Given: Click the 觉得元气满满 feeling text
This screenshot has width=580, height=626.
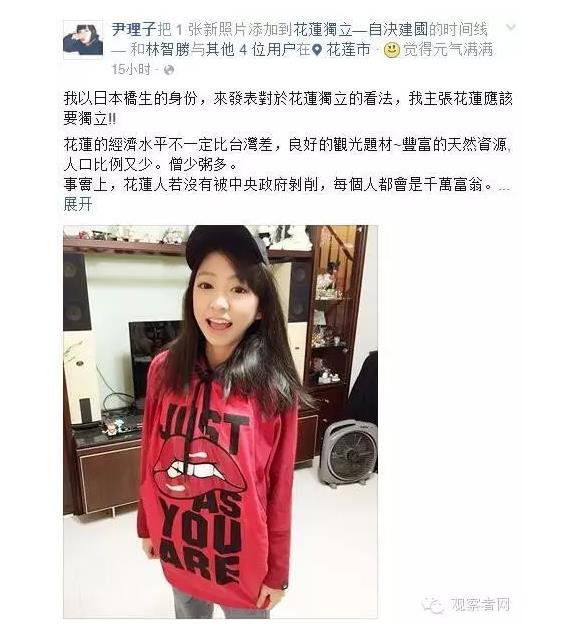Looking at the screenshot, I should point(448,50).
